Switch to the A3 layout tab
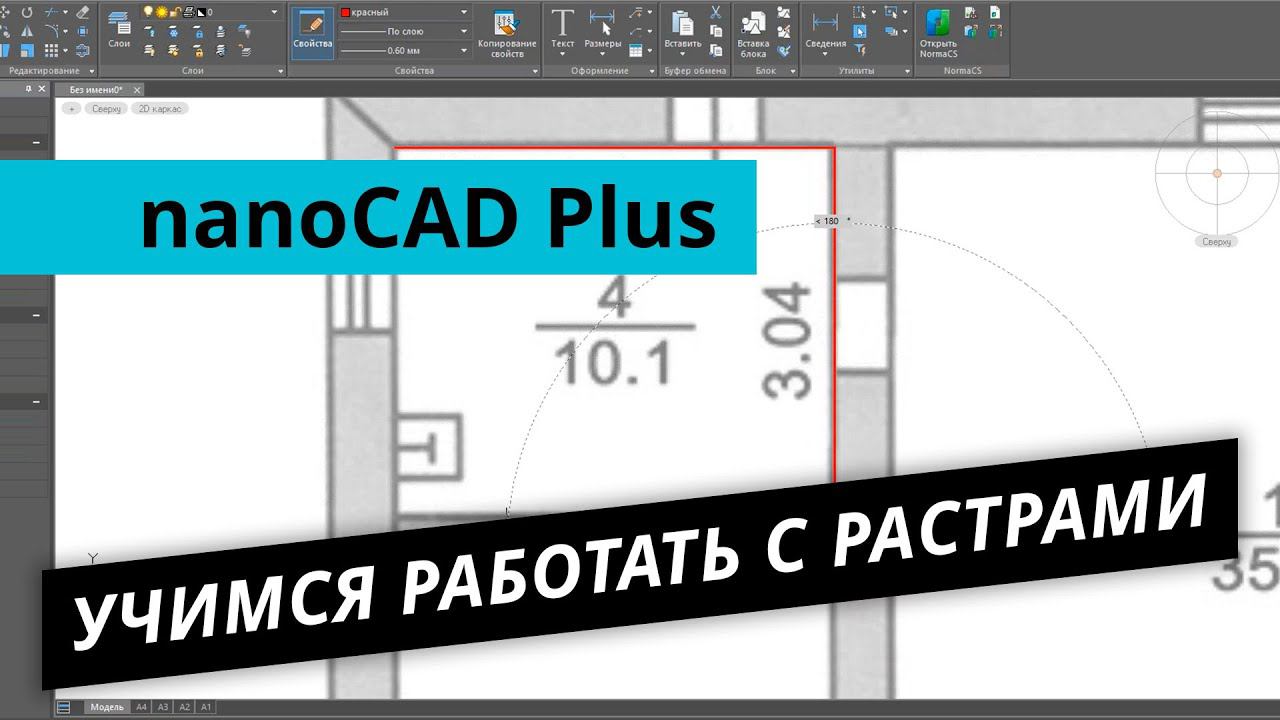 pyautogui.click(x=163, y=707)
